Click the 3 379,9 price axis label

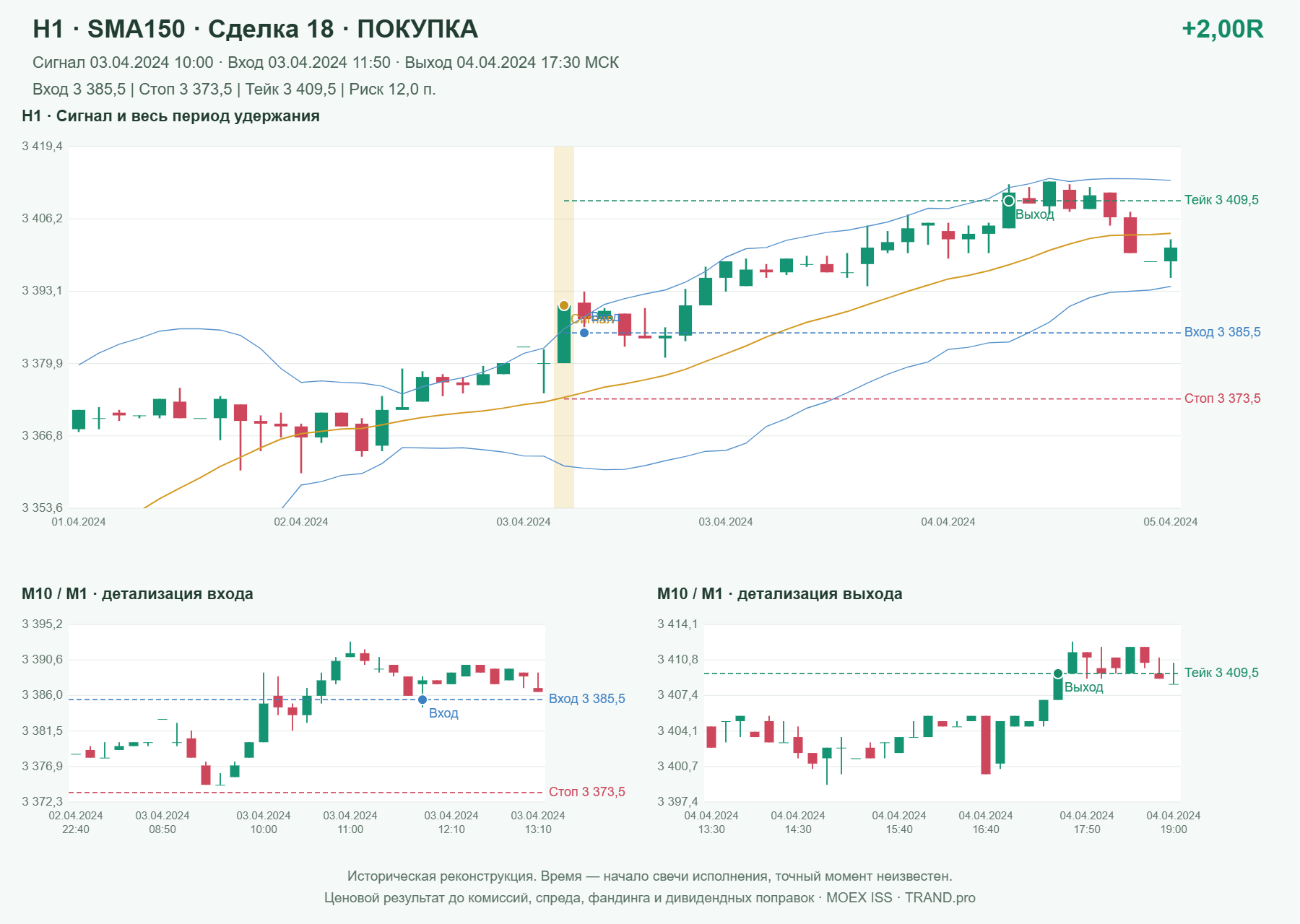point(42,364)
